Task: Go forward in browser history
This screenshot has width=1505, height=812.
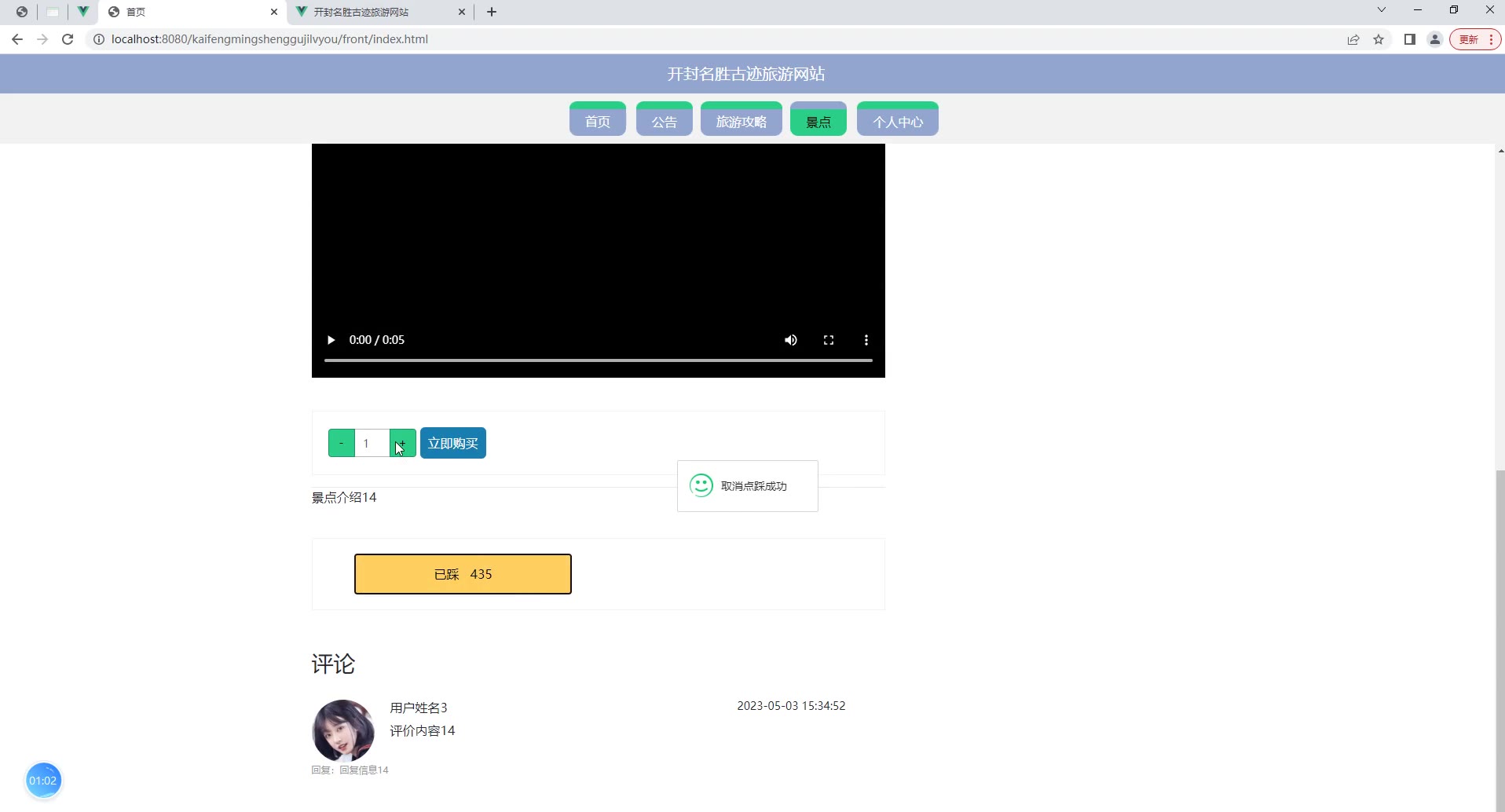Action: pos(42,39)
